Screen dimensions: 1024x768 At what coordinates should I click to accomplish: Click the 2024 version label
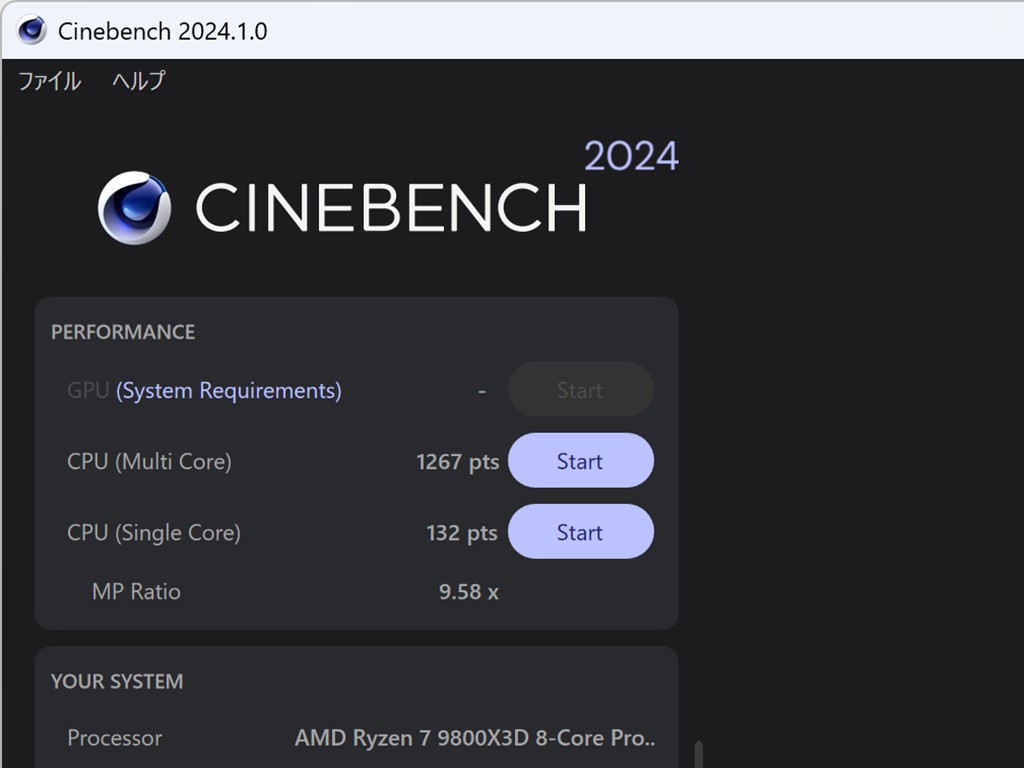631,156
